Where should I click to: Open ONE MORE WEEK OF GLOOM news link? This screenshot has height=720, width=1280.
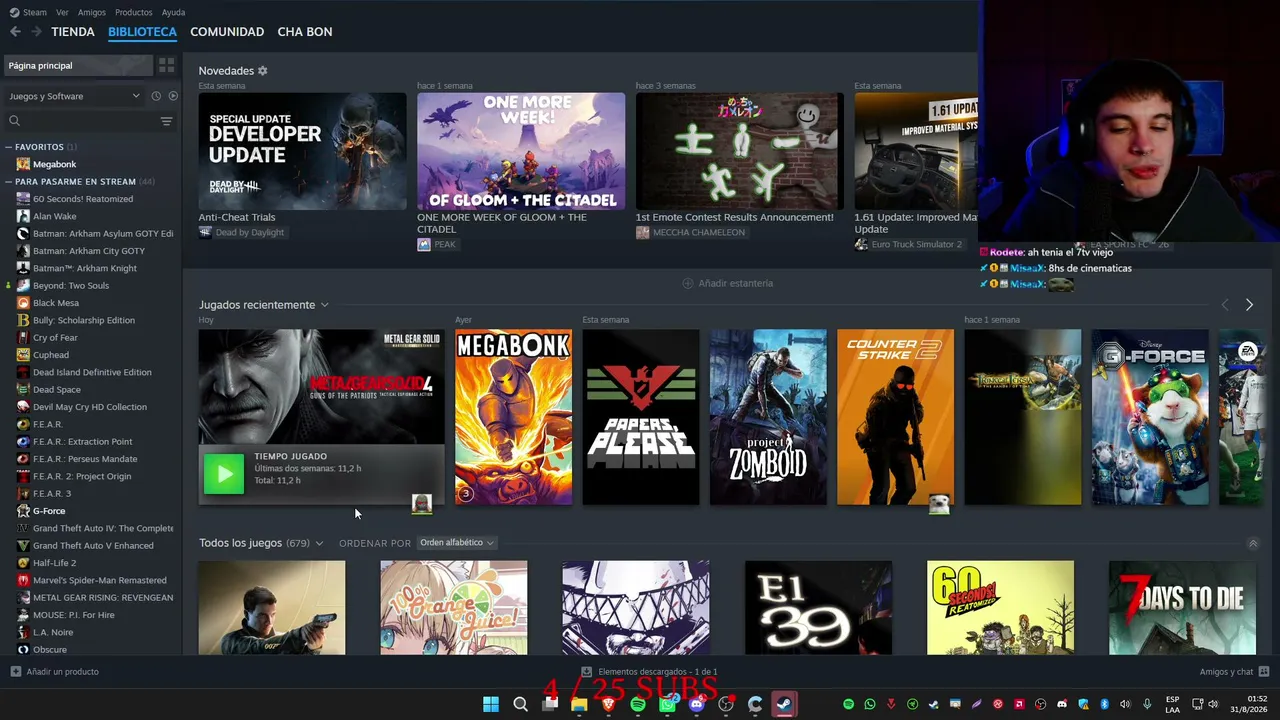(x=502, y=223)
